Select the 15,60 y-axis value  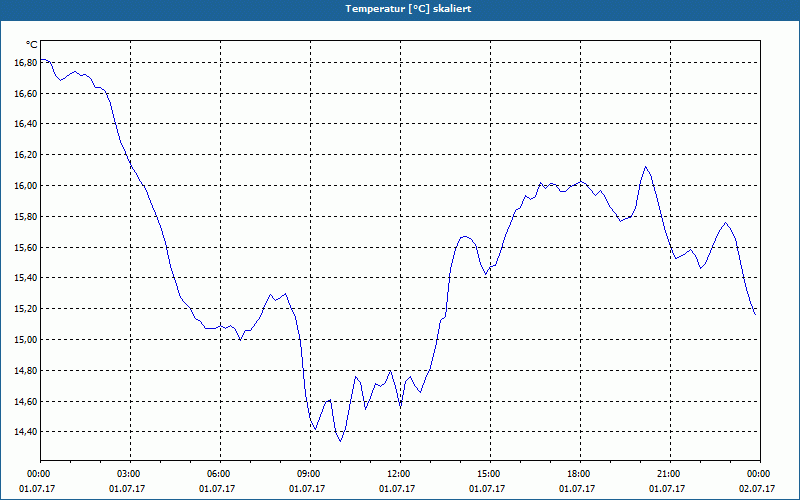point(26,247)
